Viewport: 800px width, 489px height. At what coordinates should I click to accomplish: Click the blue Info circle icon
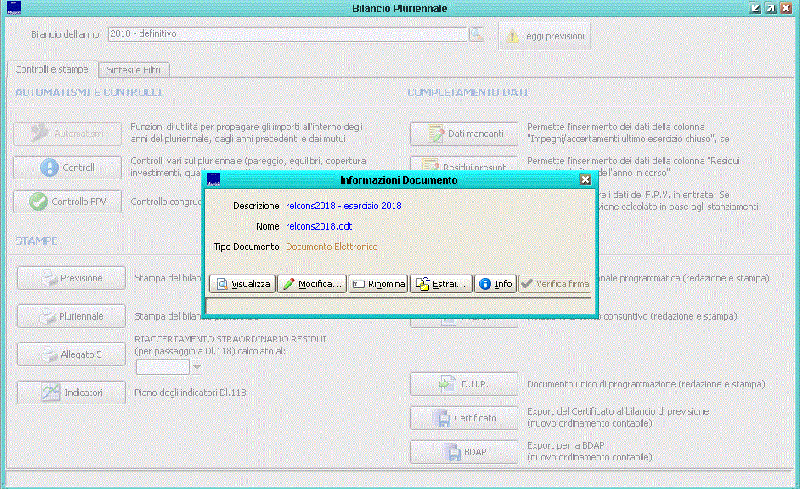coord(485,284)
